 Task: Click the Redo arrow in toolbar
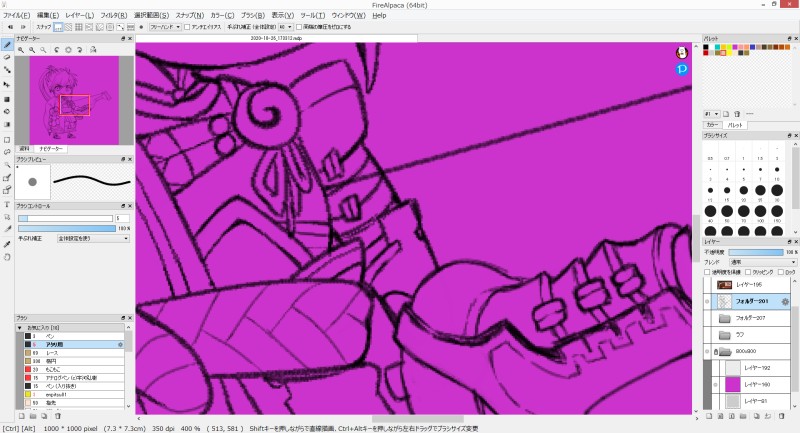[x=23, y=27]
